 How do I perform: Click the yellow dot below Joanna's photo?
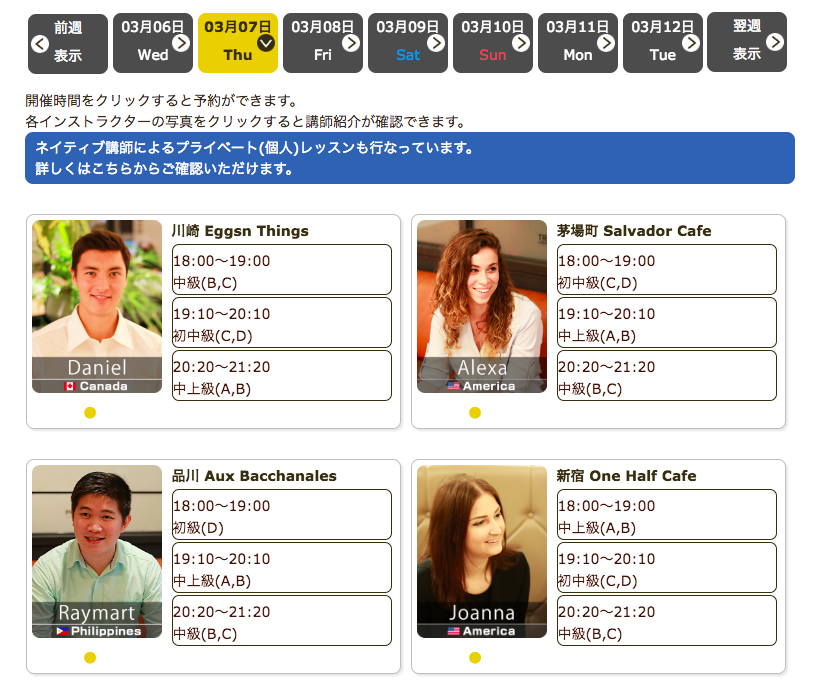475,658
